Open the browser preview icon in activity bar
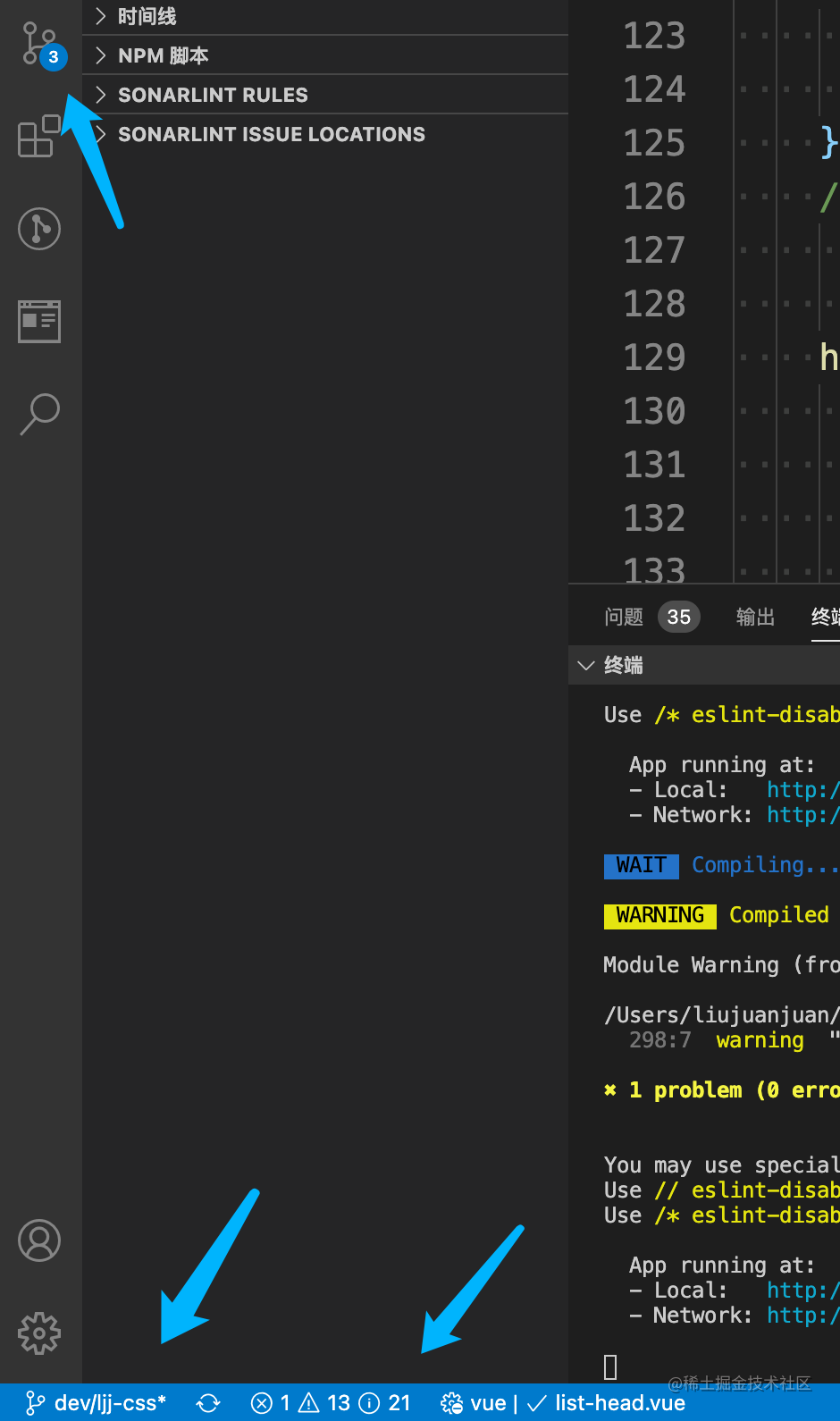Image resolution: width=840 pixels, height=1421 pixels. (39, 322)
